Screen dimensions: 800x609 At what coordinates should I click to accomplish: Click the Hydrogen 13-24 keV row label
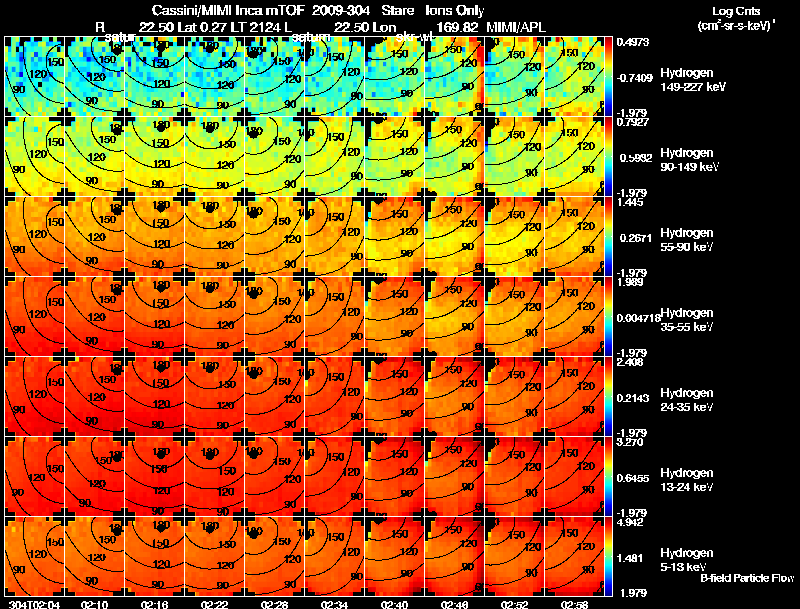[686, 480]
